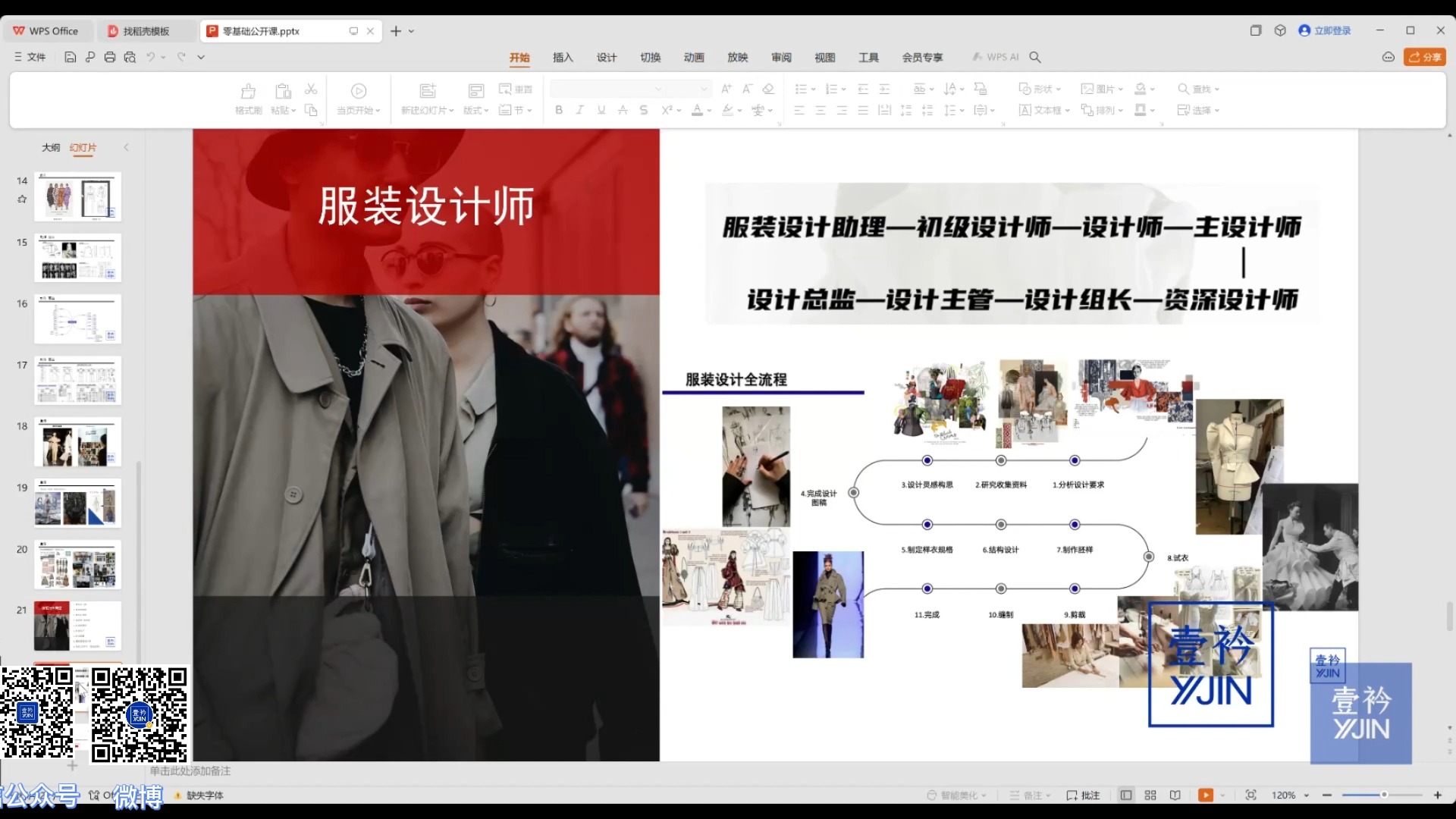Screen dimensions: 1456x819
Task: Click the fit-to-window icon in status bar
Action: 1250,795
